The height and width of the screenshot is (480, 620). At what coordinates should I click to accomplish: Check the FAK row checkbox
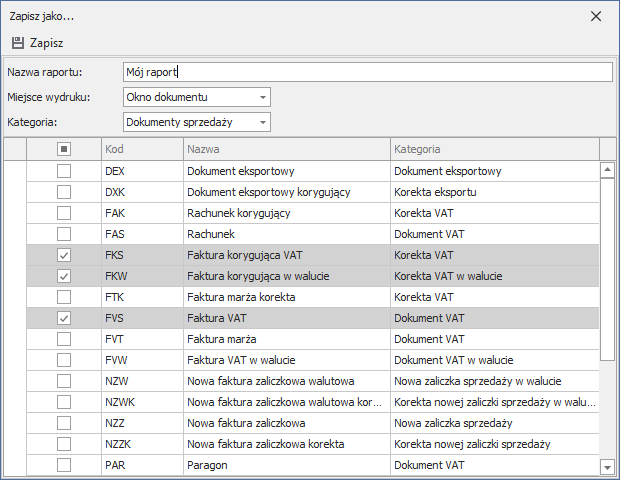click(x=64, y=213)
